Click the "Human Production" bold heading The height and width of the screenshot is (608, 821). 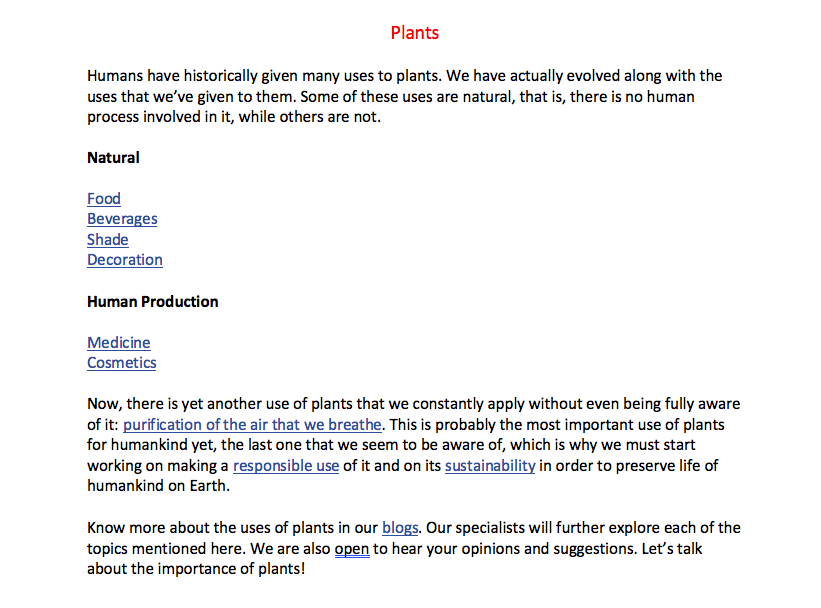(x=153, y=302)
